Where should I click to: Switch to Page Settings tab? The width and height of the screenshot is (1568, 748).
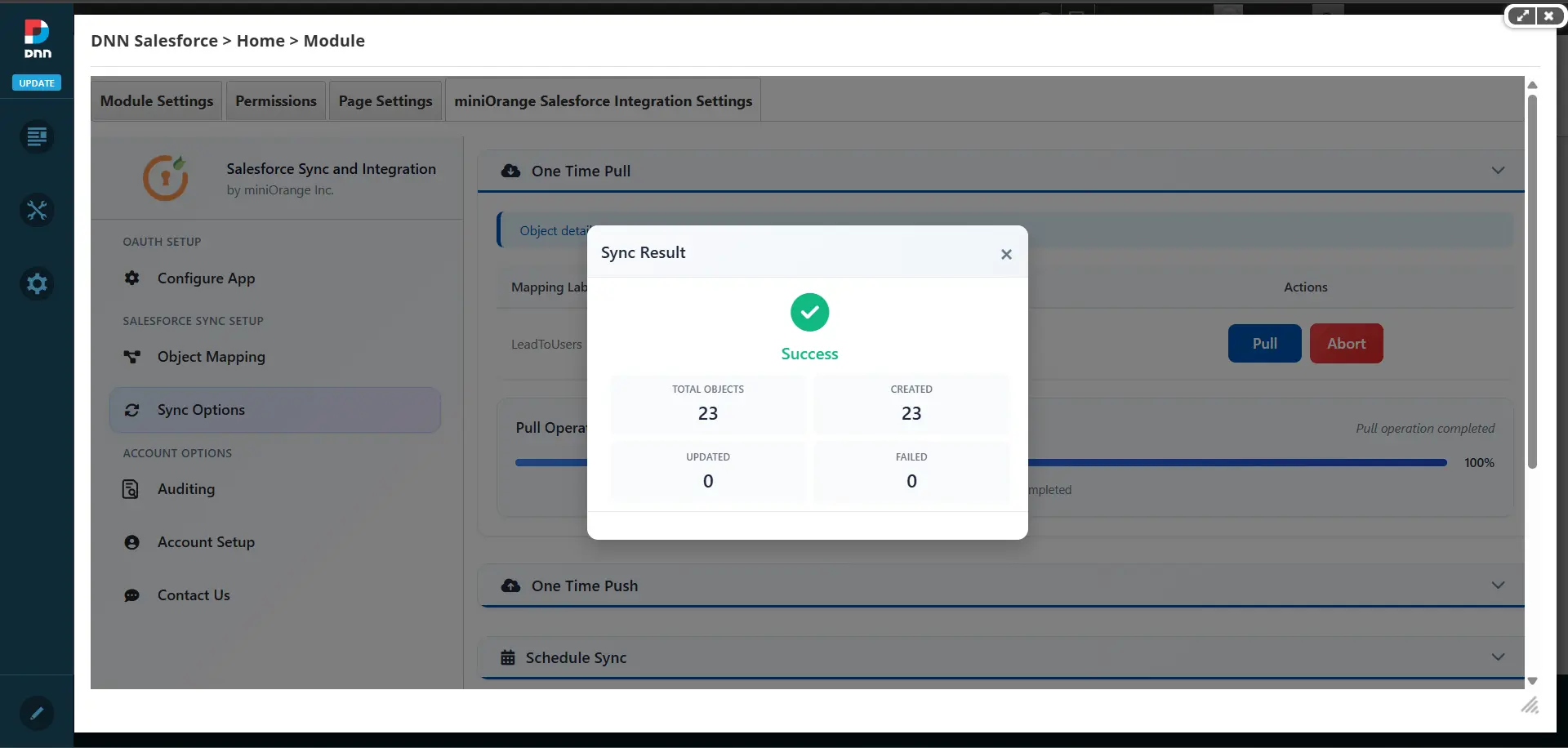tap(385, 100)
